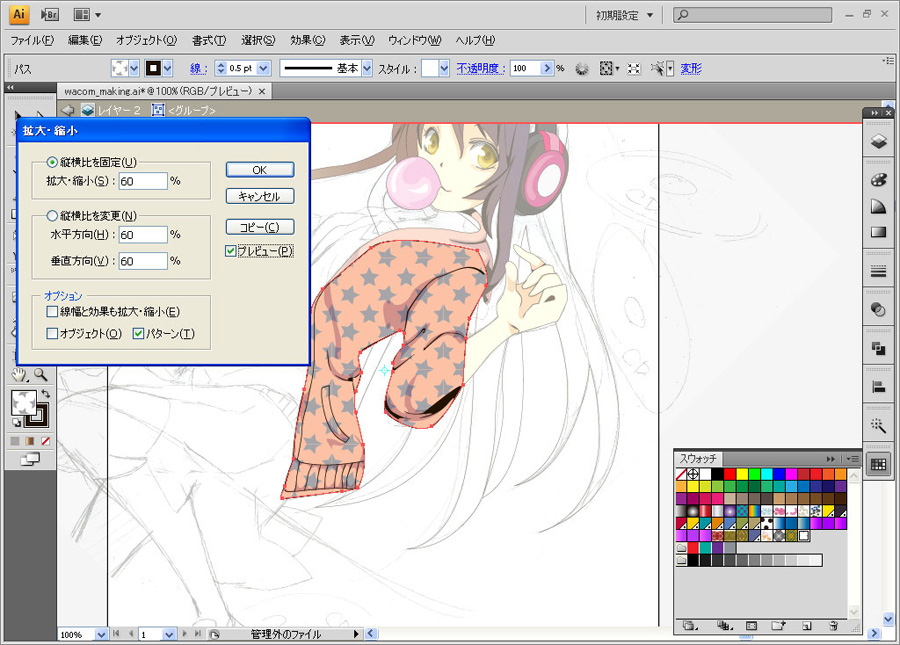Open the 基本 brush definition dropdown
The height and width of the screenshot is (645, 900).
[x=367, y=69]
